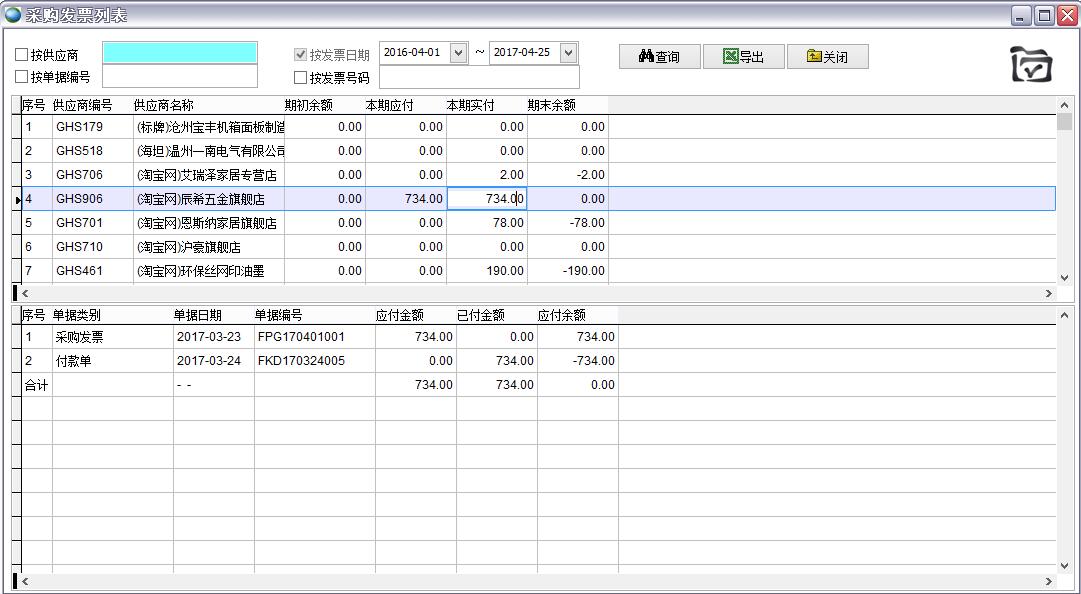
Task: Toggle the 按单据编号 checkbox
Action: point(22,77)
